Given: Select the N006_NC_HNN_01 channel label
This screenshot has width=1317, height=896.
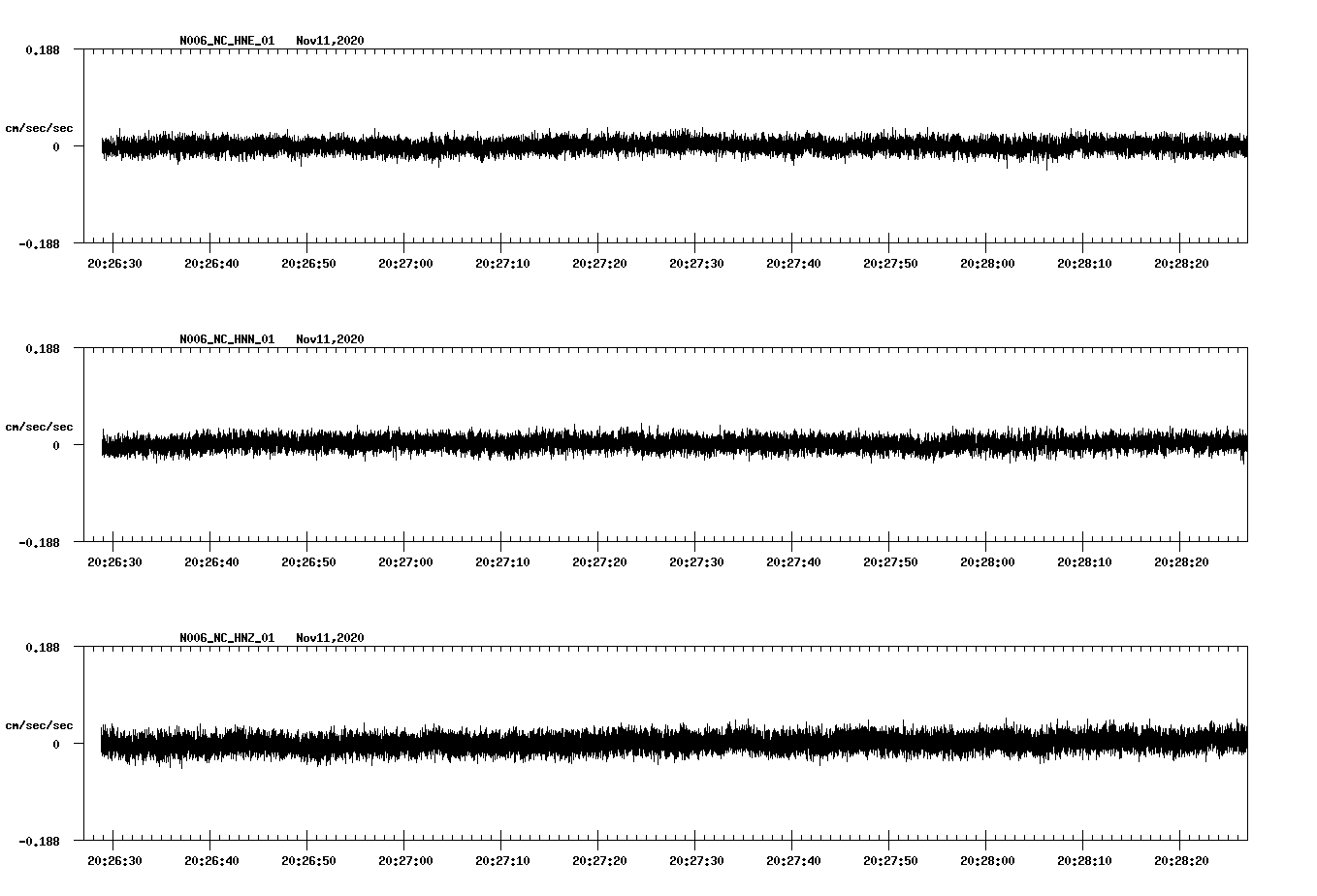Looking at the screenshot, I should coord(225,338).
